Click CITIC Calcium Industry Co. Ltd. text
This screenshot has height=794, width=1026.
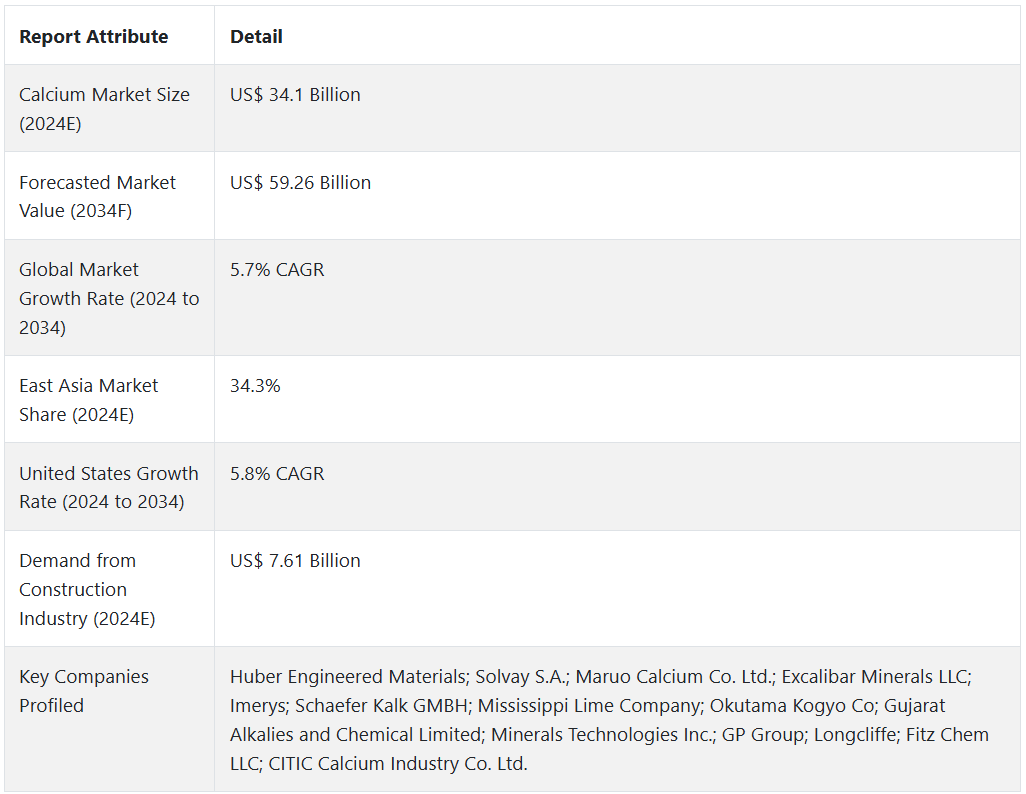(x=397, y=764)
